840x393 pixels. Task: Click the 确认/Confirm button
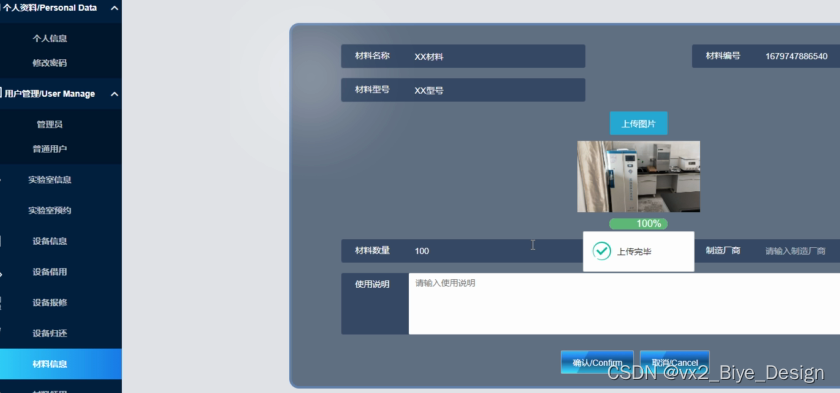[597, 362]
